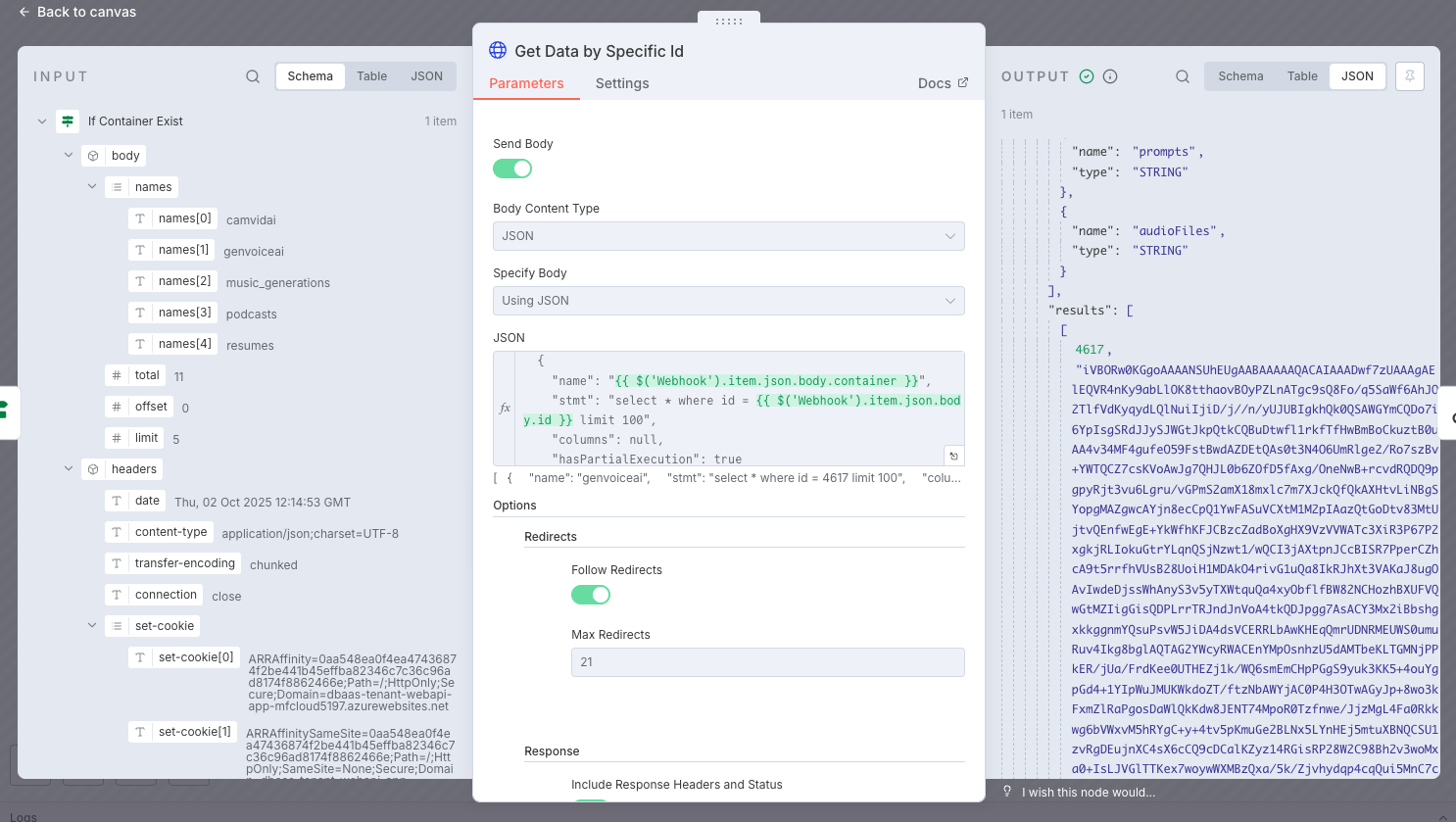Click the lightbulb icon beside I wish this node
This screenshot has width=1456, height=822.
pos(1007,792)
